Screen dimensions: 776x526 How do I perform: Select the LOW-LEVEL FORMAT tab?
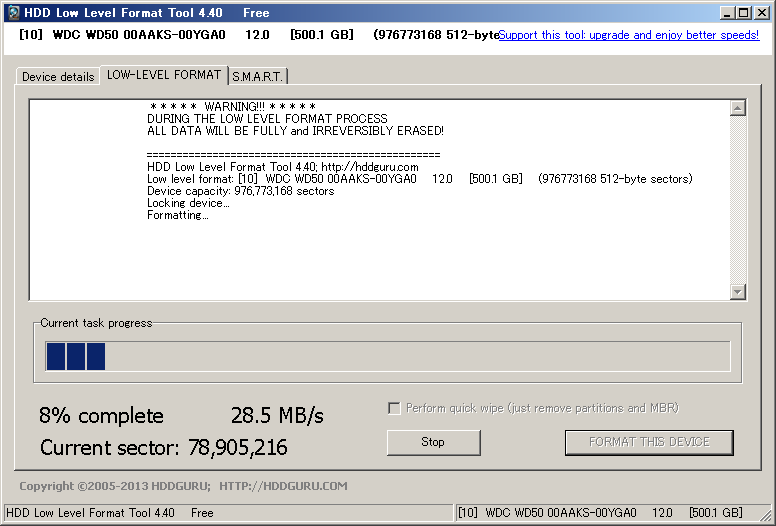pyautogui.click(x=164, y=75)
